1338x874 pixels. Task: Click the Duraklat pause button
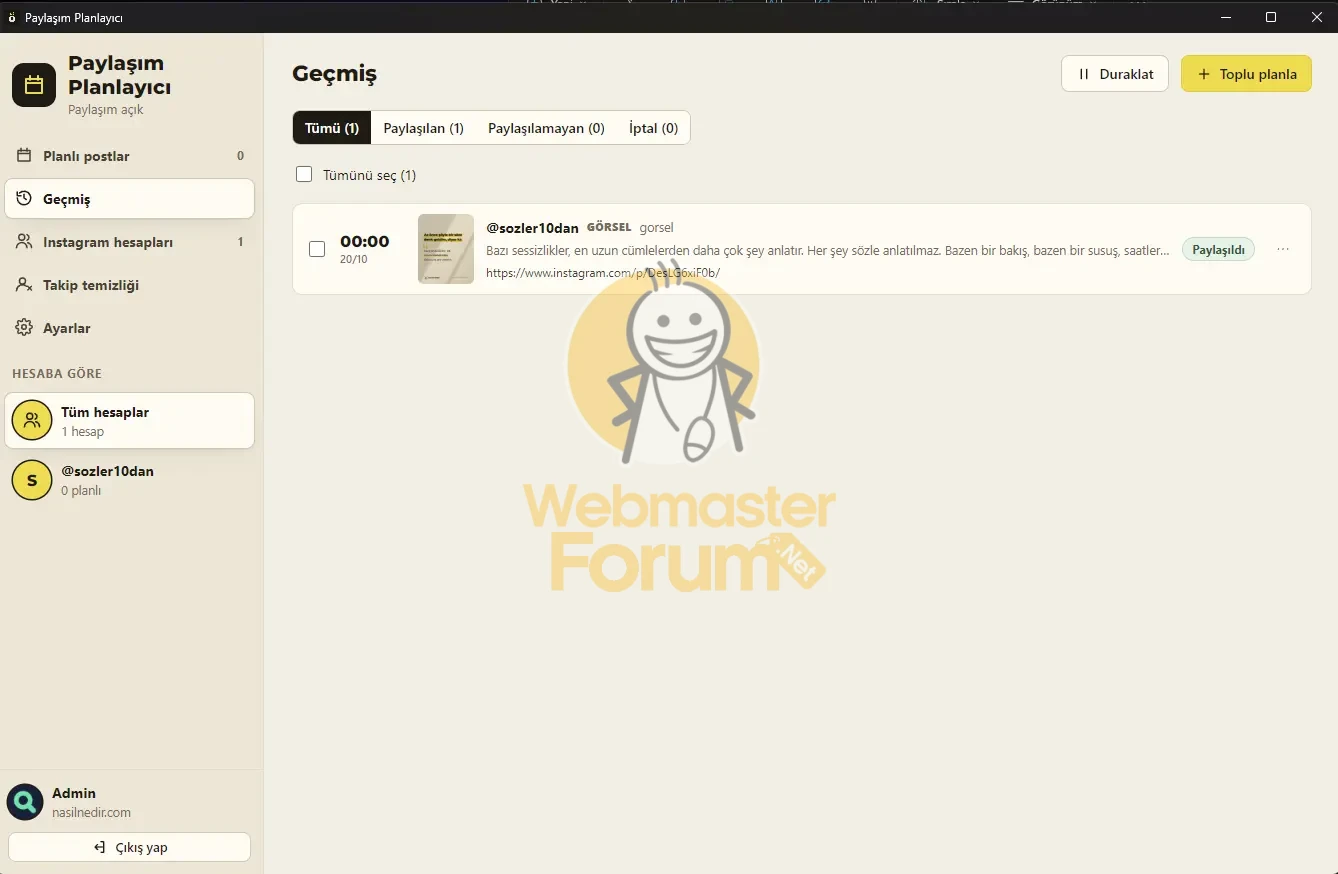click(1115, 74)
